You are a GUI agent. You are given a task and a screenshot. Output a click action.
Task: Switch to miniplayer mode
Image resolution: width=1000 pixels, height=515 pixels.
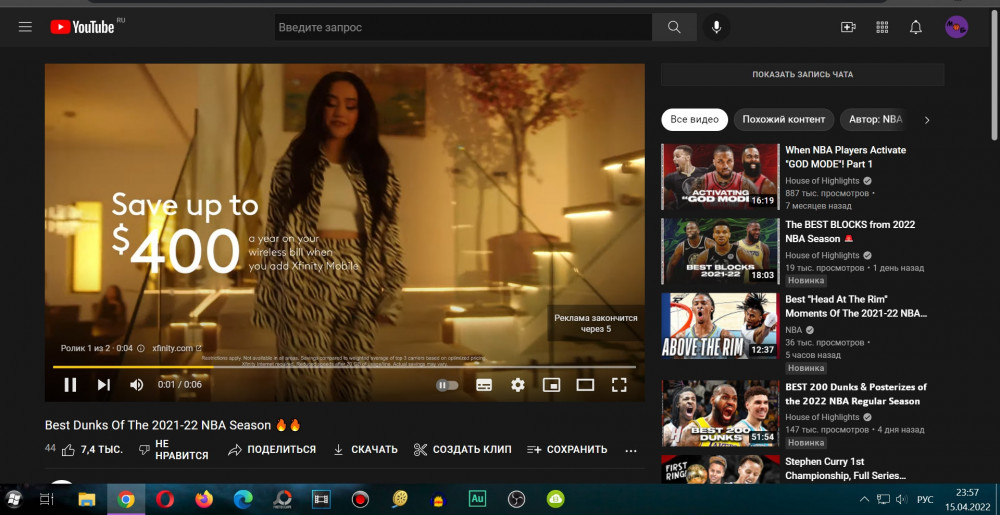[x=551, y=385]
